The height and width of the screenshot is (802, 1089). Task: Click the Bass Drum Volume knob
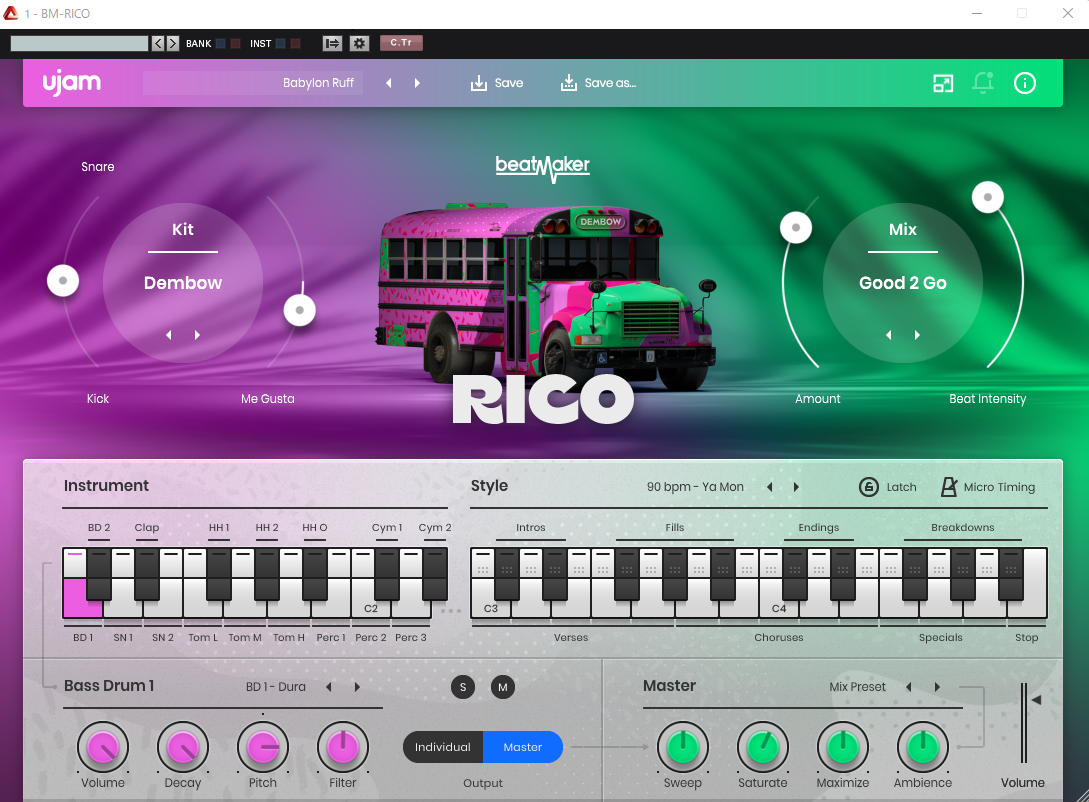[103, 748]
